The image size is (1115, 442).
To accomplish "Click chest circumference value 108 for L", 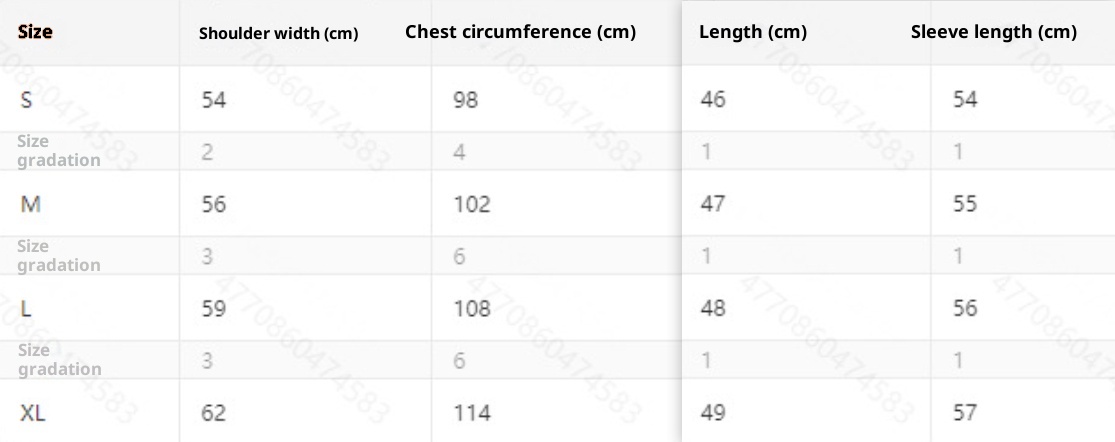I will pyautogui.click(x=471, y=308).
